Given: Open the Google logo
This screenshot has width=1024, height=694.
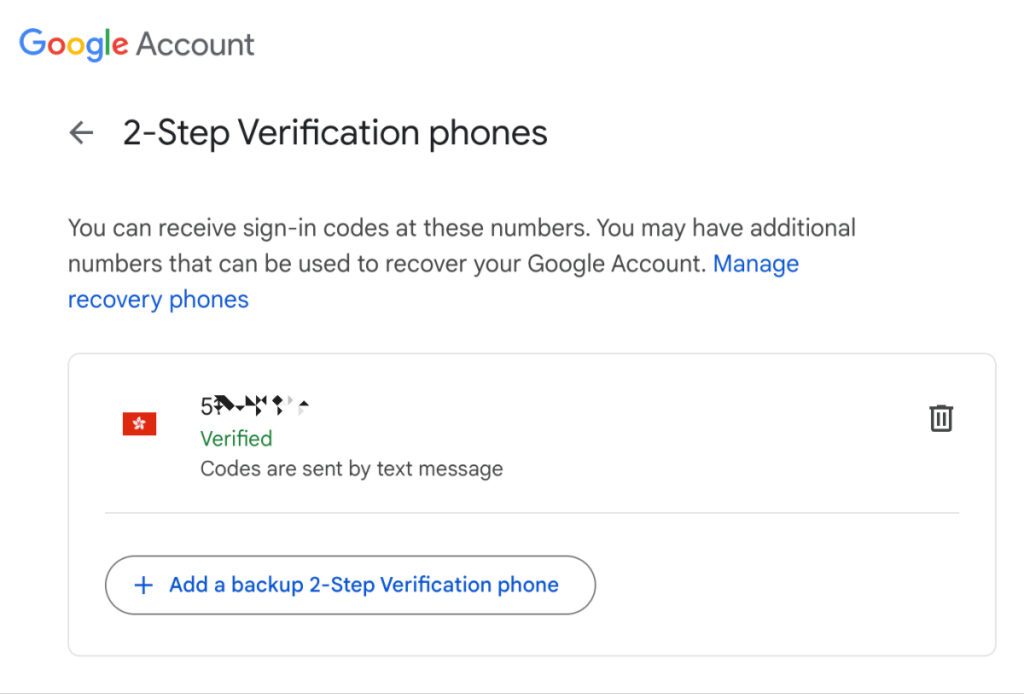Looking at the screenshot, I should pyautogui.click(x=73, y=44).
